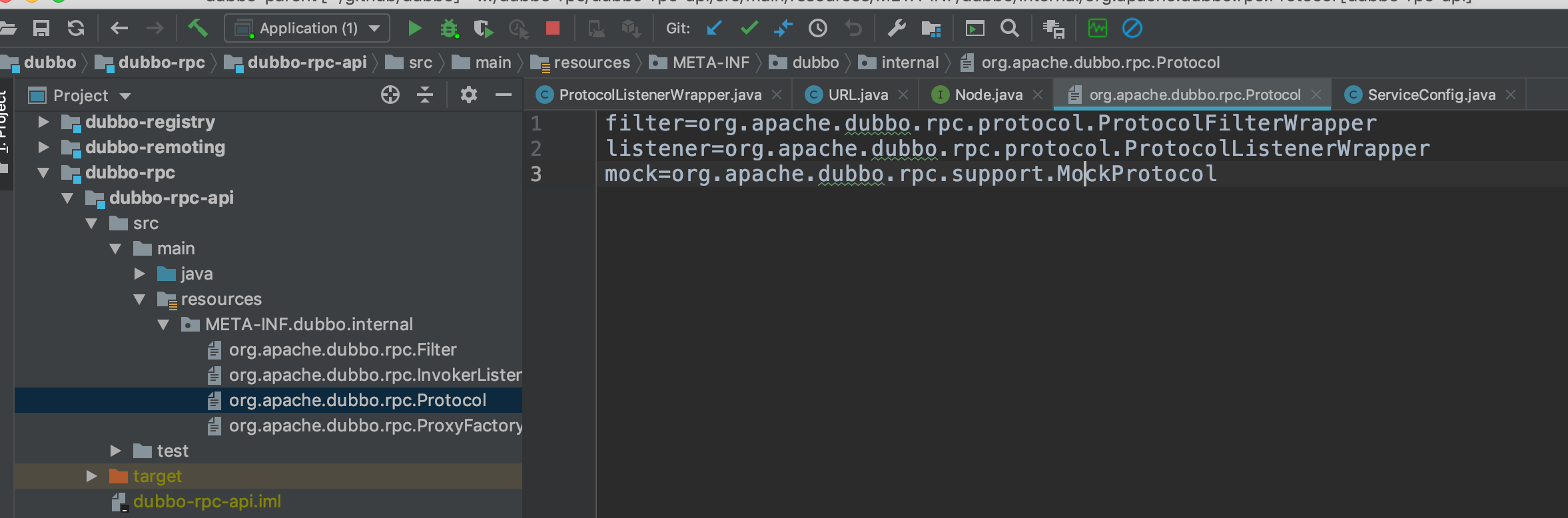Open Project Structure folder icon

click(931, 28)
